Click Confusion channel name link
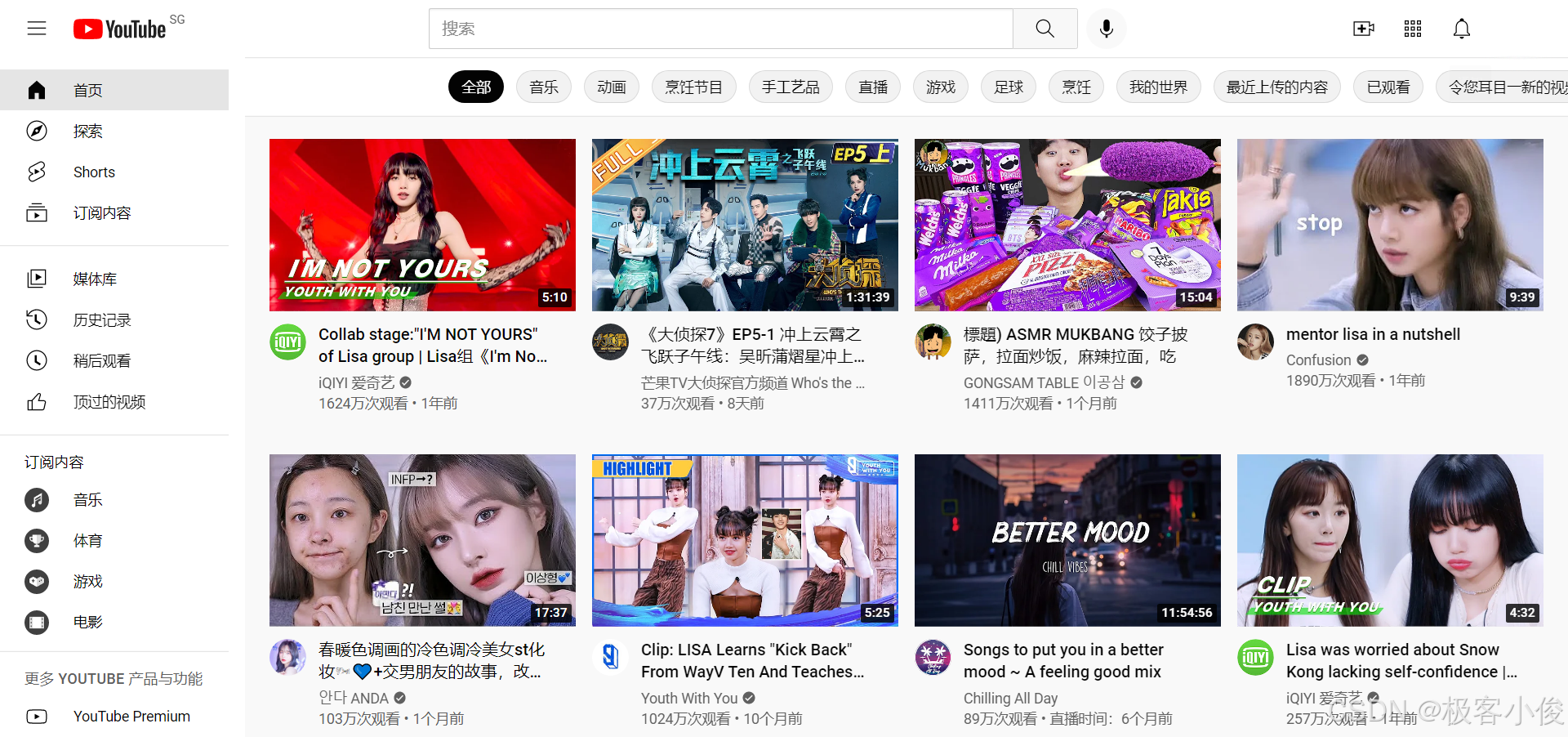The width and height of the screenshot is (1568, 737). (x=1318, y=360)
